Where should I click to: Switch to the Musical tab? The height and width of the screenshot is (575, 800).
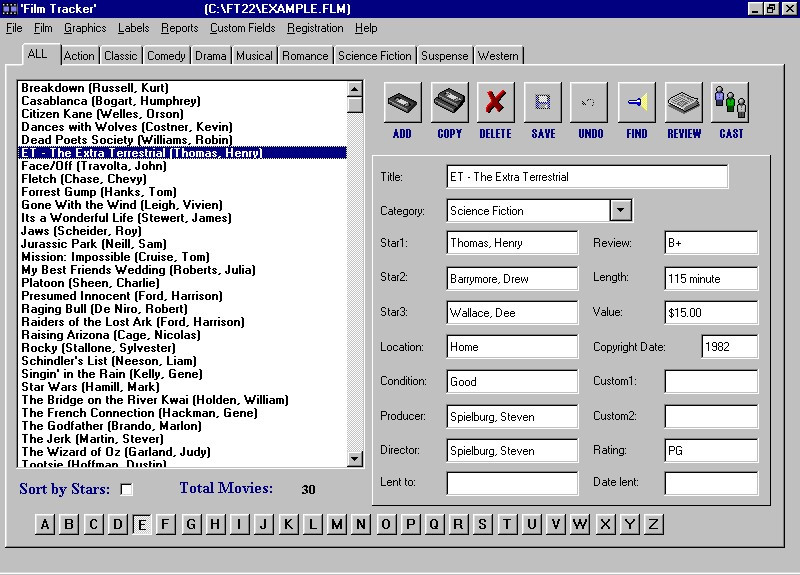click(254, 56)
